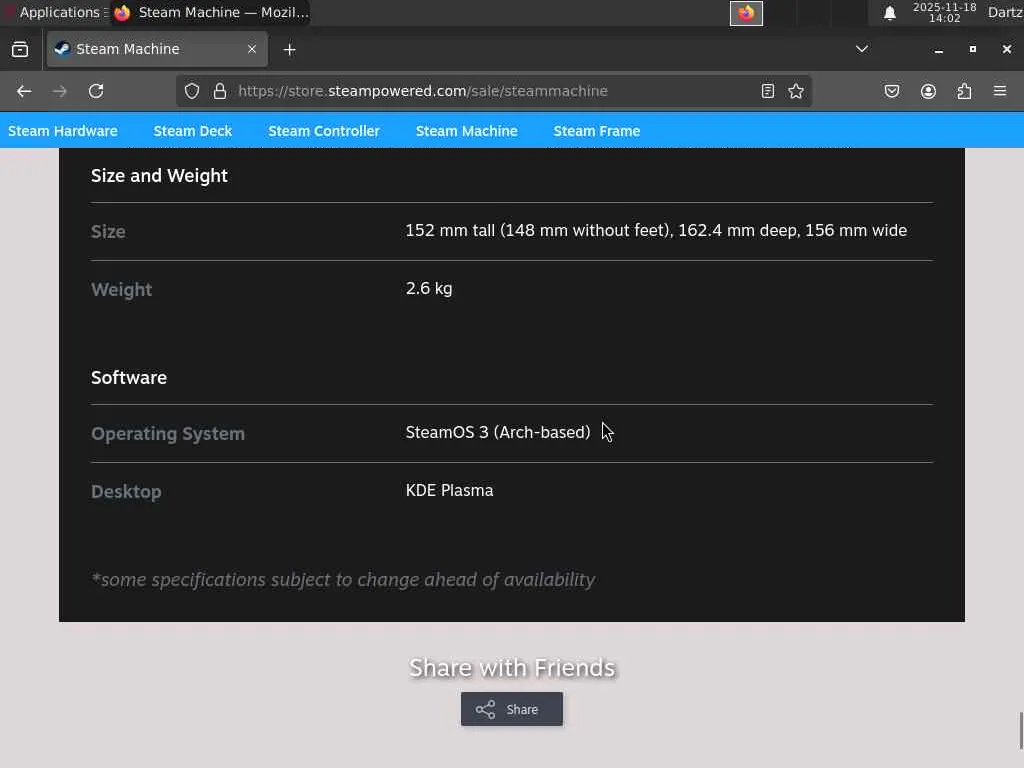Click the 'Share with Friends' heading
Image resolution: width=1024 pixels, height=768 pixels.
(x=512, y=668)
